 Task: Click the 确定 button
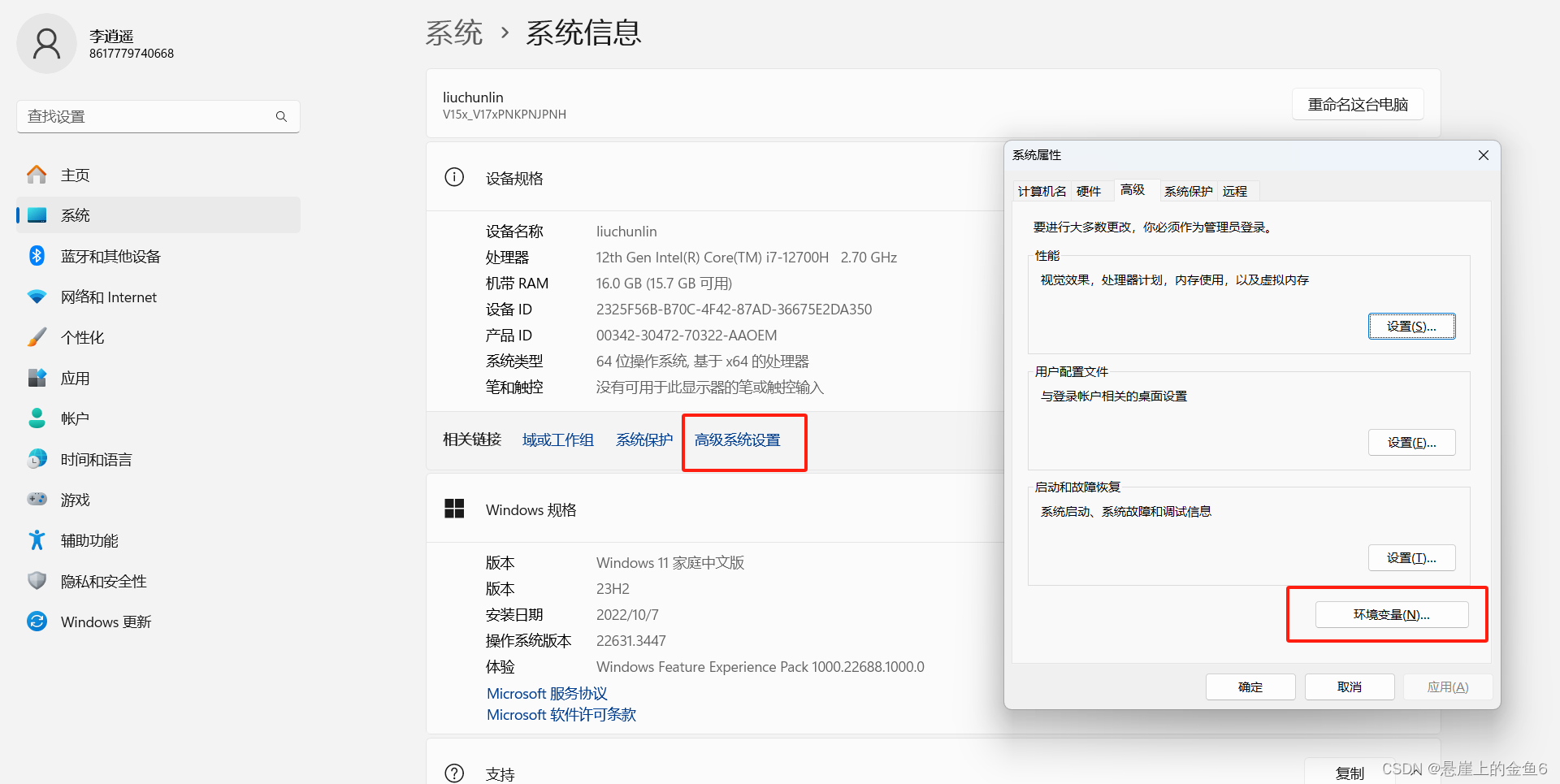1250,687
